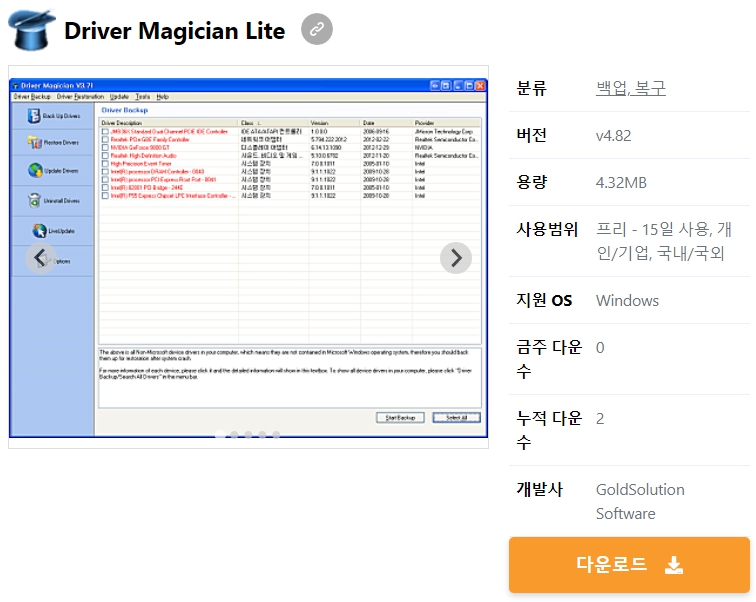Open the Tools menu in the screenshot

(142, 97)
